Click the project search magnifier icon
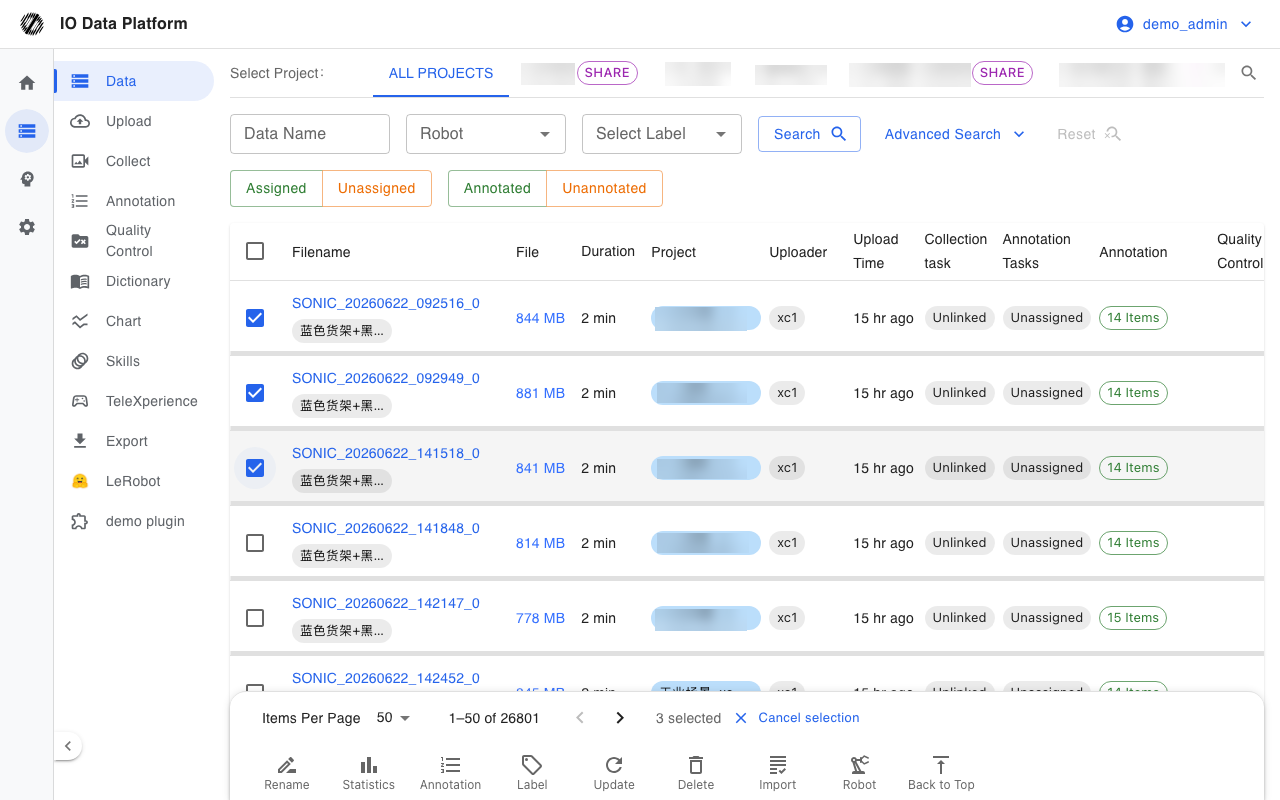 click(x=1248, y=73)
